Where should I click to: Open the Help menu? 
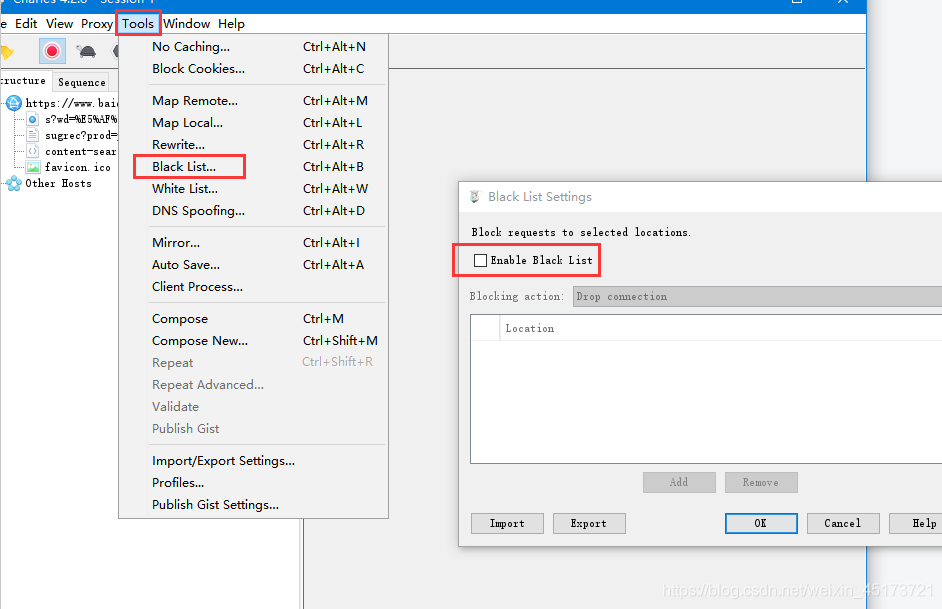[x=231, y=23]
